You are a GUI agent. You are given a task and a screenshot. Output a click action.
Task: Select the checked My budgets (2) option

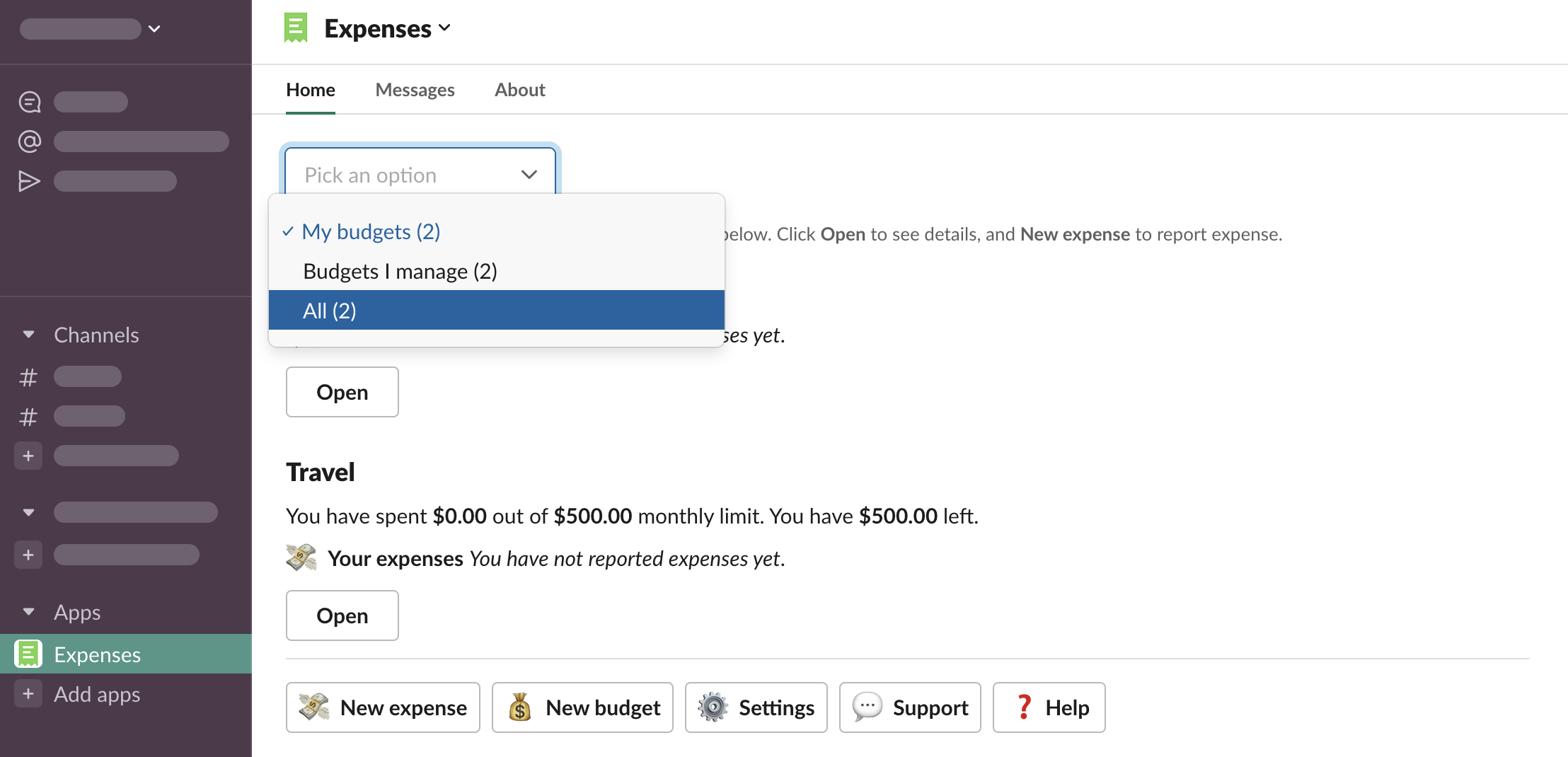371,232
